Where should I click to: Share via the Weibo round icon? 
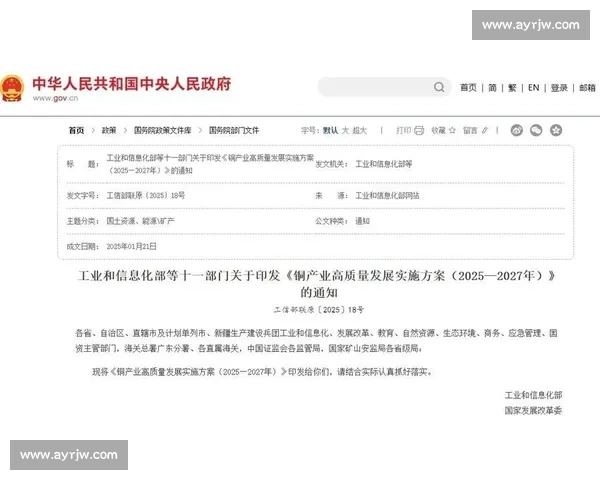coord(517,131)
